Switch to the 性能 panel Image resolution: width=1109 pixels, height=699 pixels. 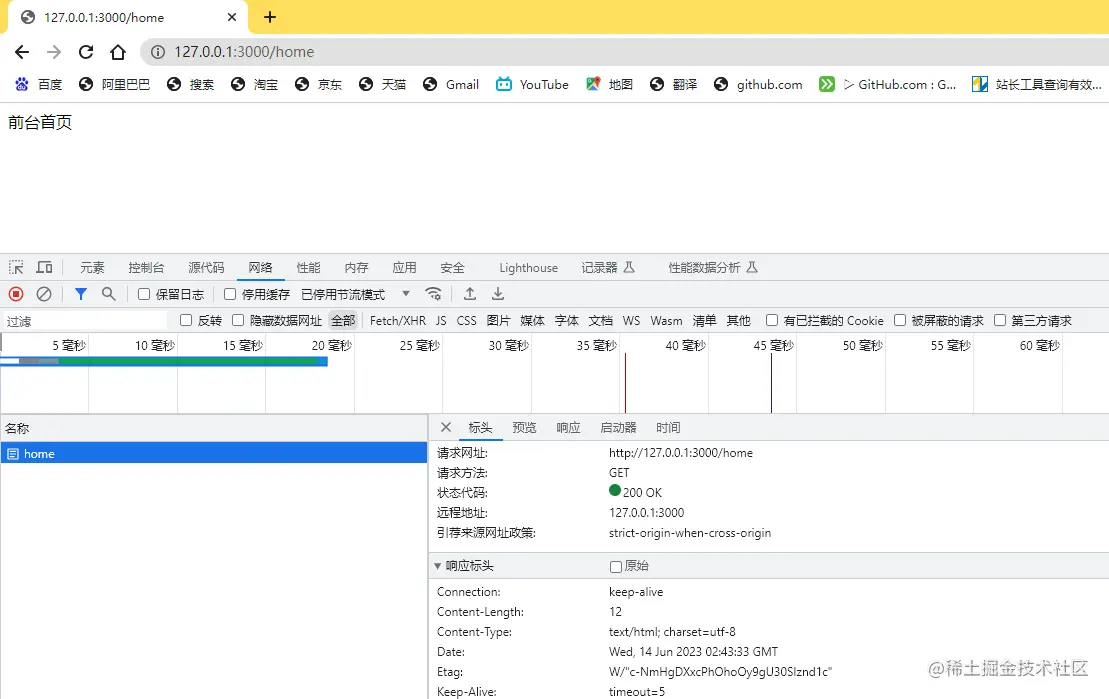click(308, 267)
